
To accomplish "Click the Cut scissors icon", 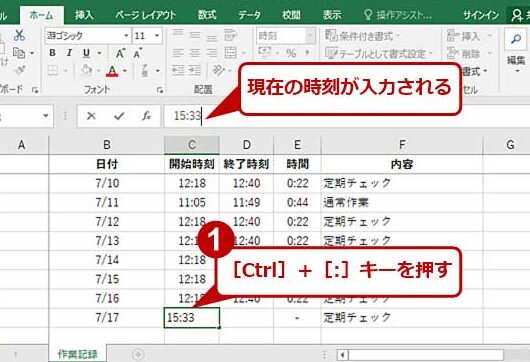I will tap(19, 35).
